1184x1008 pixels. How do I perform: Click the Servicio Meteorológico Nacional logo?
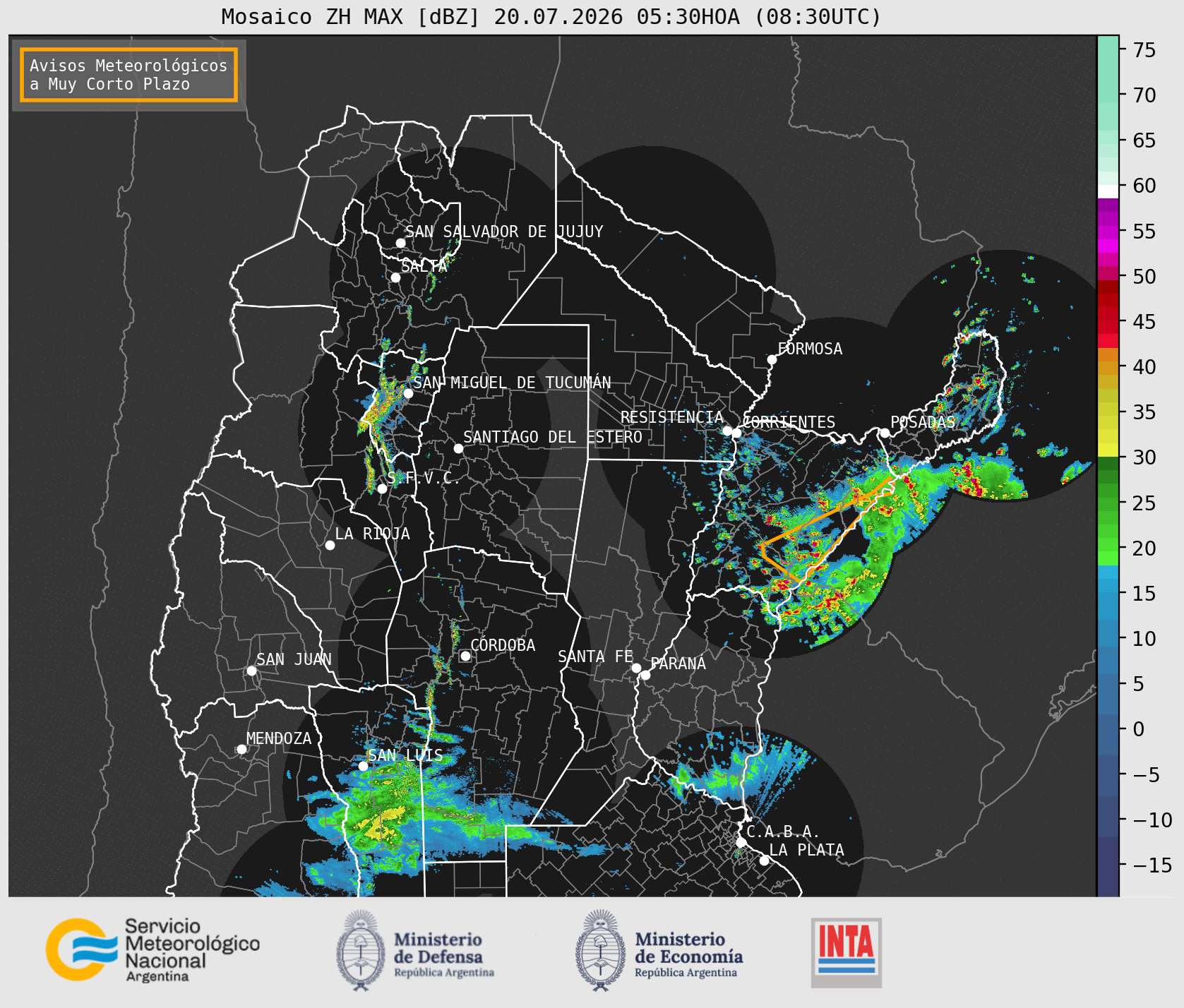(x=153, y=949)
